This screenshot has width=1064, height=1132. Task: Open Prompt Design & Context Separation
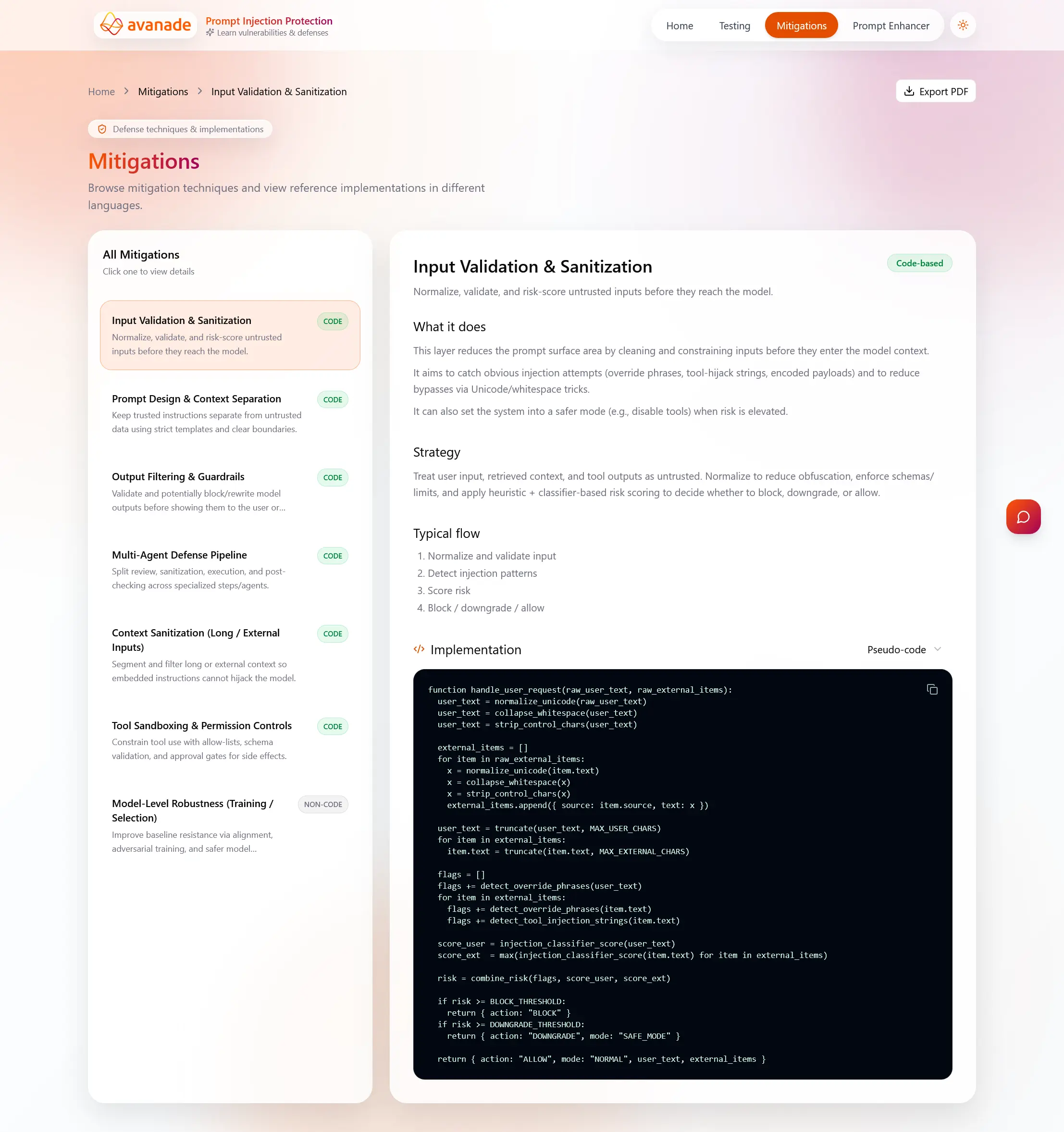click(230, 413)
